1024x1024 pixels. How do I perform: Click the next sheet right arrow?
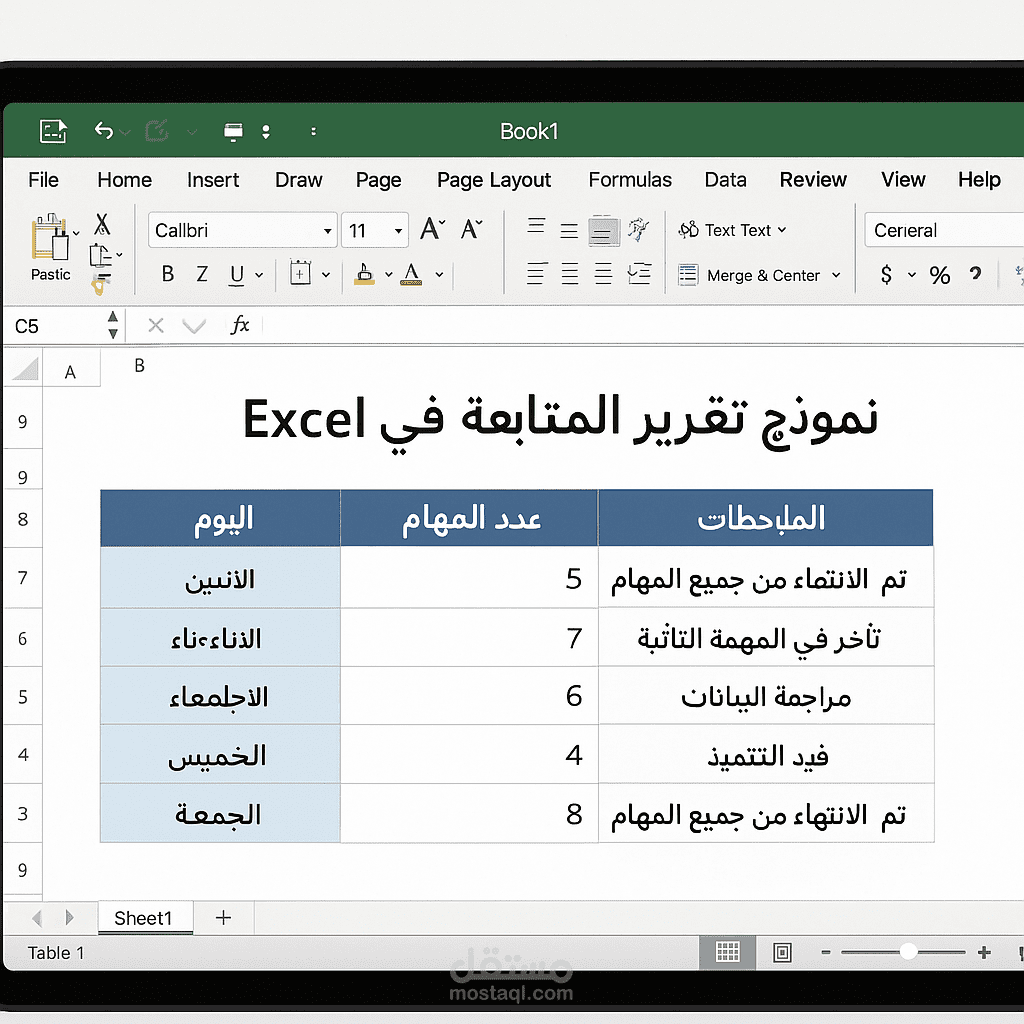point(69,918)
